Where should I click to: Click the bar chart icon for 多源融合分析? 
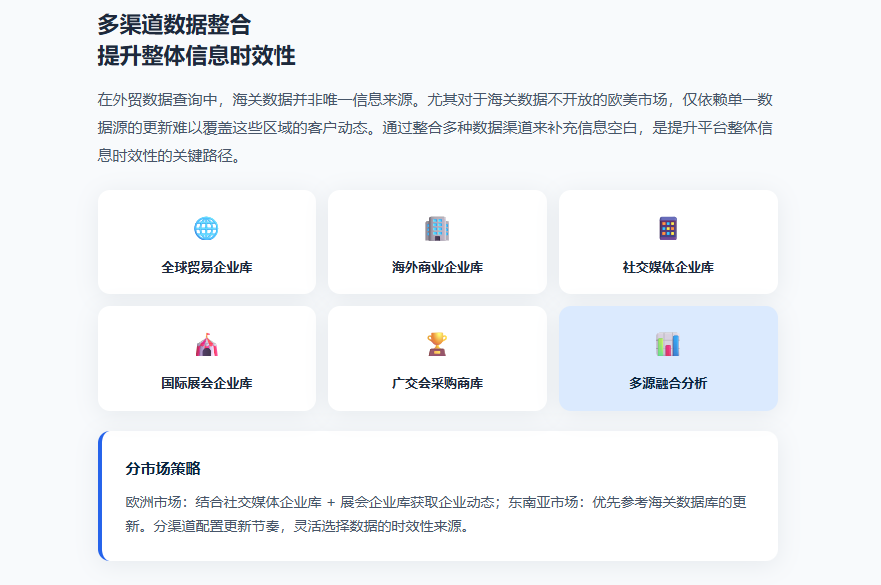(x=668, y=344)
